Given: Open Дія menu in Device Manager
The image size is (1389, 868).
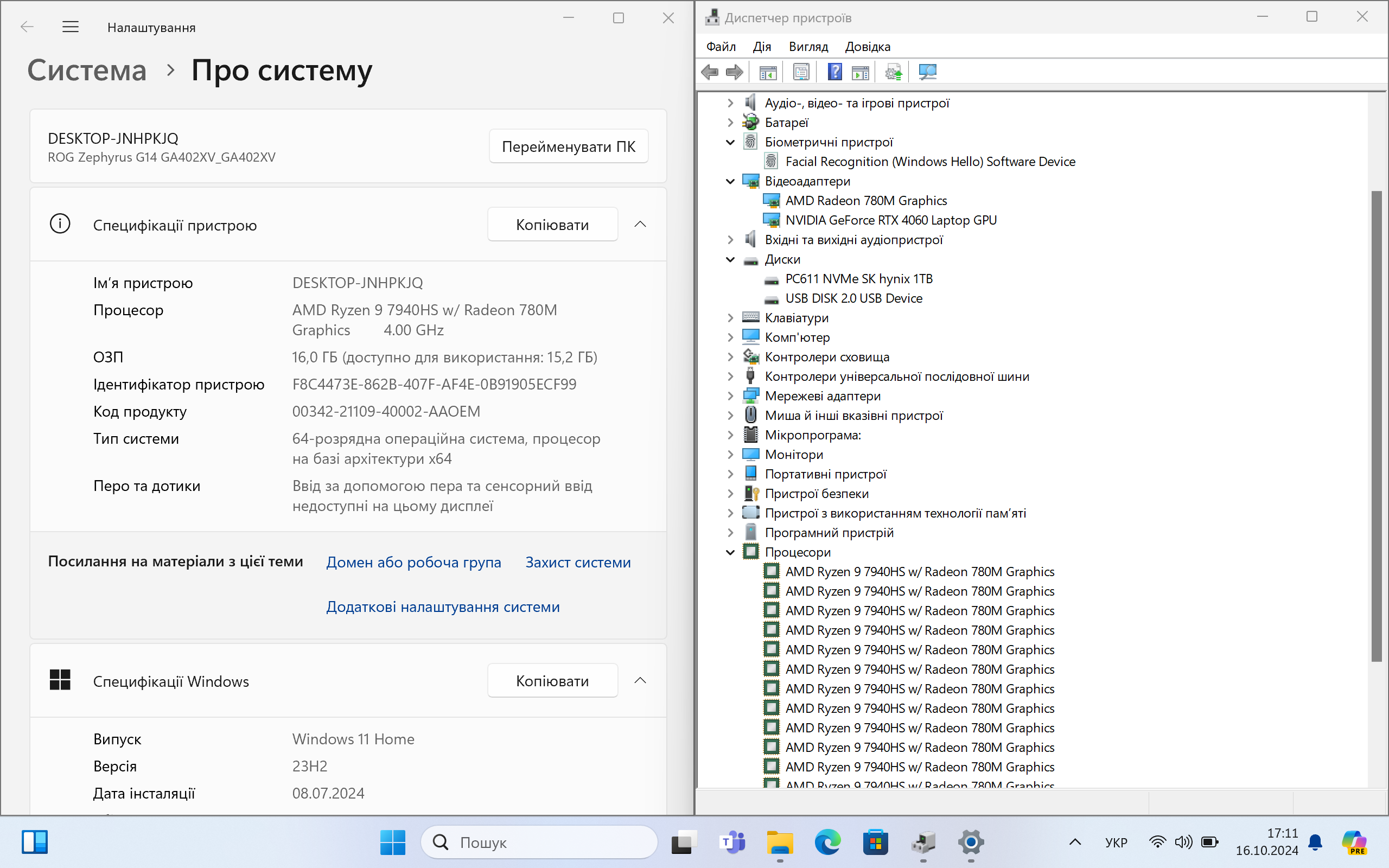Looking at the screenshot, I should pyautogui.click(x=762, y=47).
